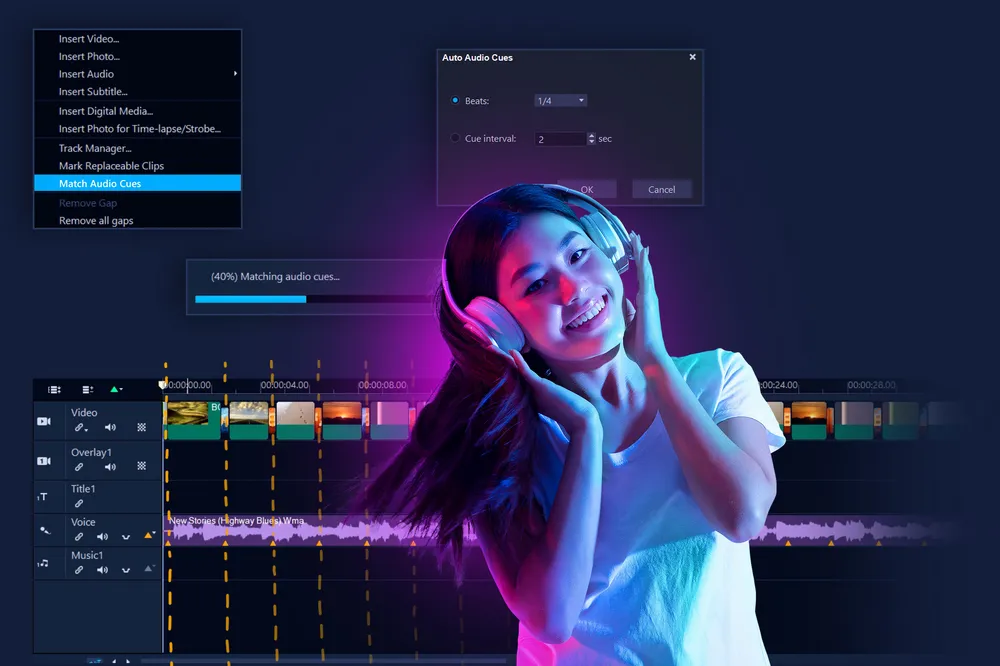Select the Cue interval radio button
This screenshot has width=1000, height=666.
(x=455, y=139)
